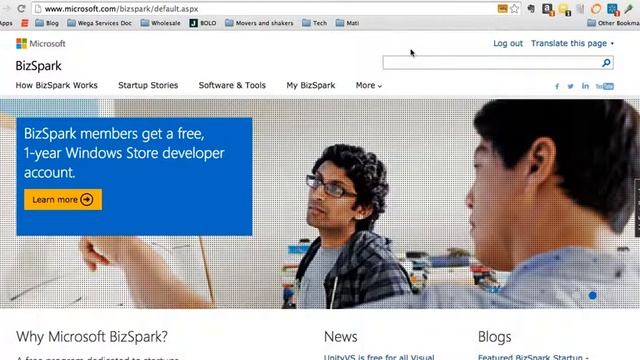Click the News heading
This screenshot has width=640, height=360.
pyautogui.click(x=341, y=337)
